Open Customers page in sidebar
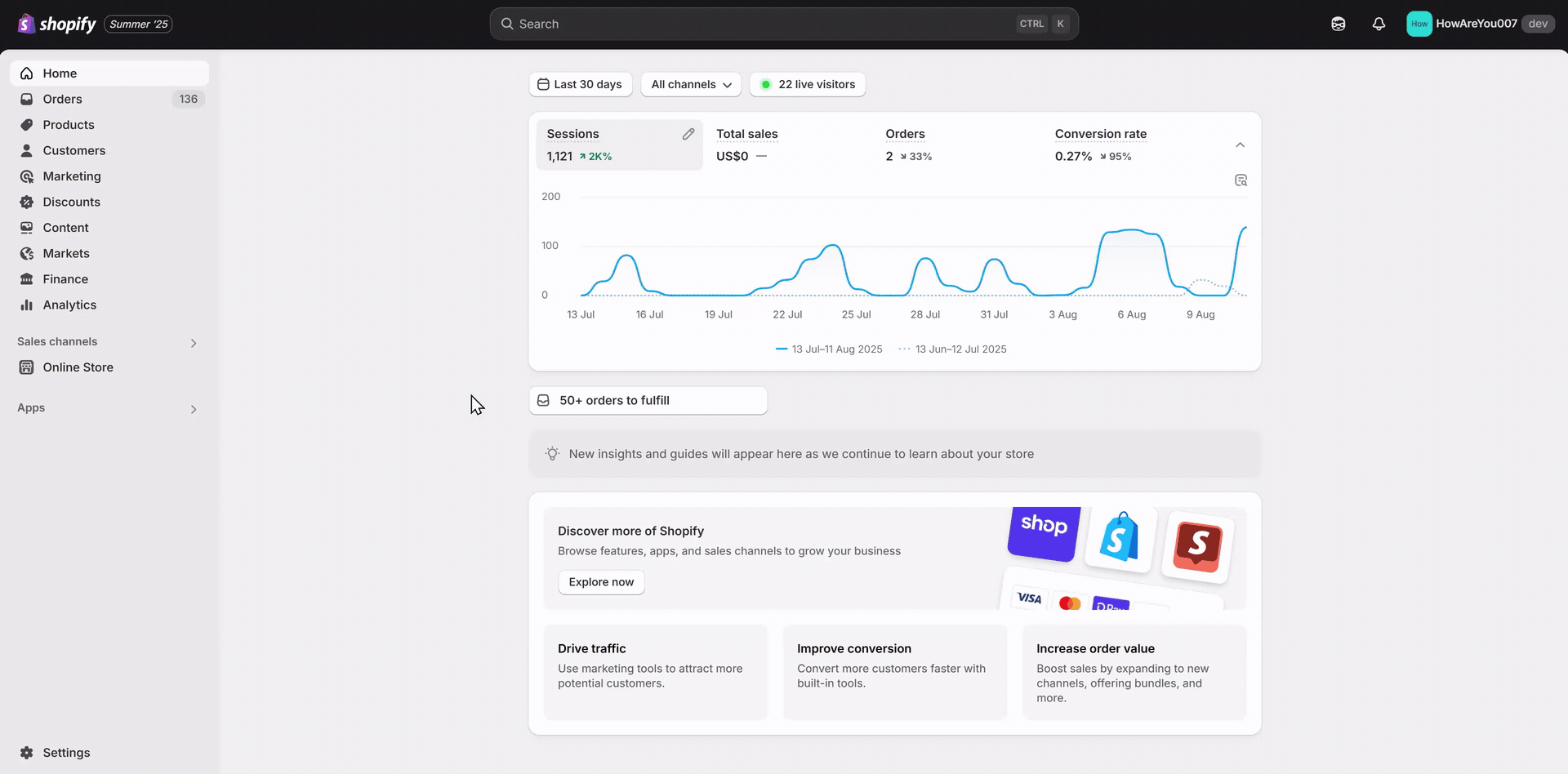 point(109,150)
